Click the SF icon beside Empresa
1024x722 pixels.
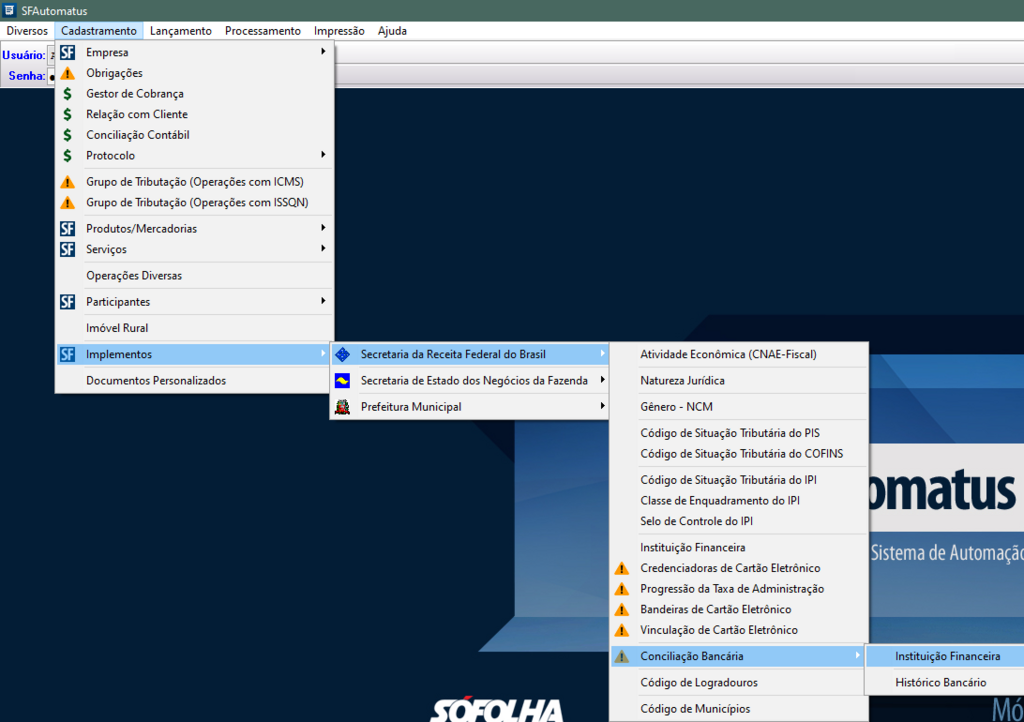coord(67,52)
